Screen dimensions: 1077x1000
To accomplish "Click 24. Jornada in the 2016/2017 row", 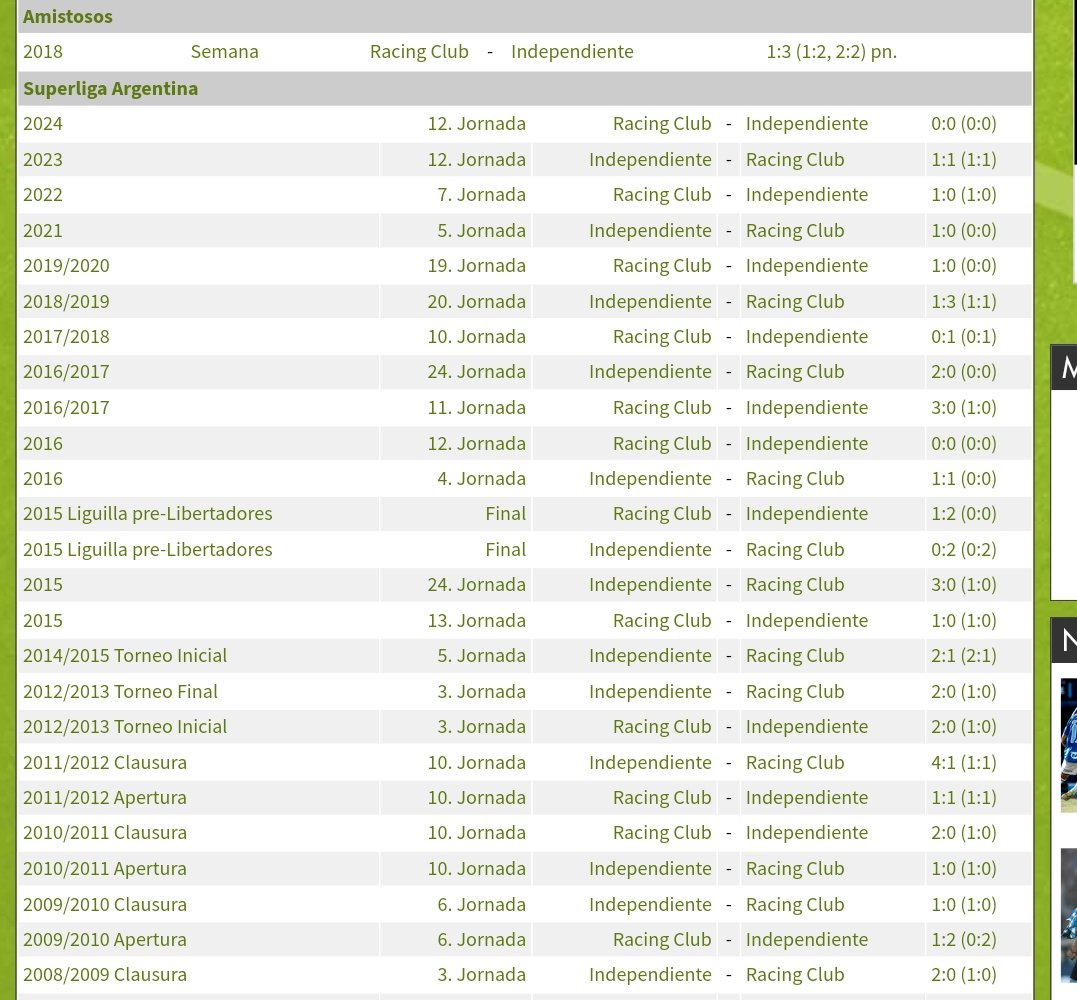I will pos(477,372).
